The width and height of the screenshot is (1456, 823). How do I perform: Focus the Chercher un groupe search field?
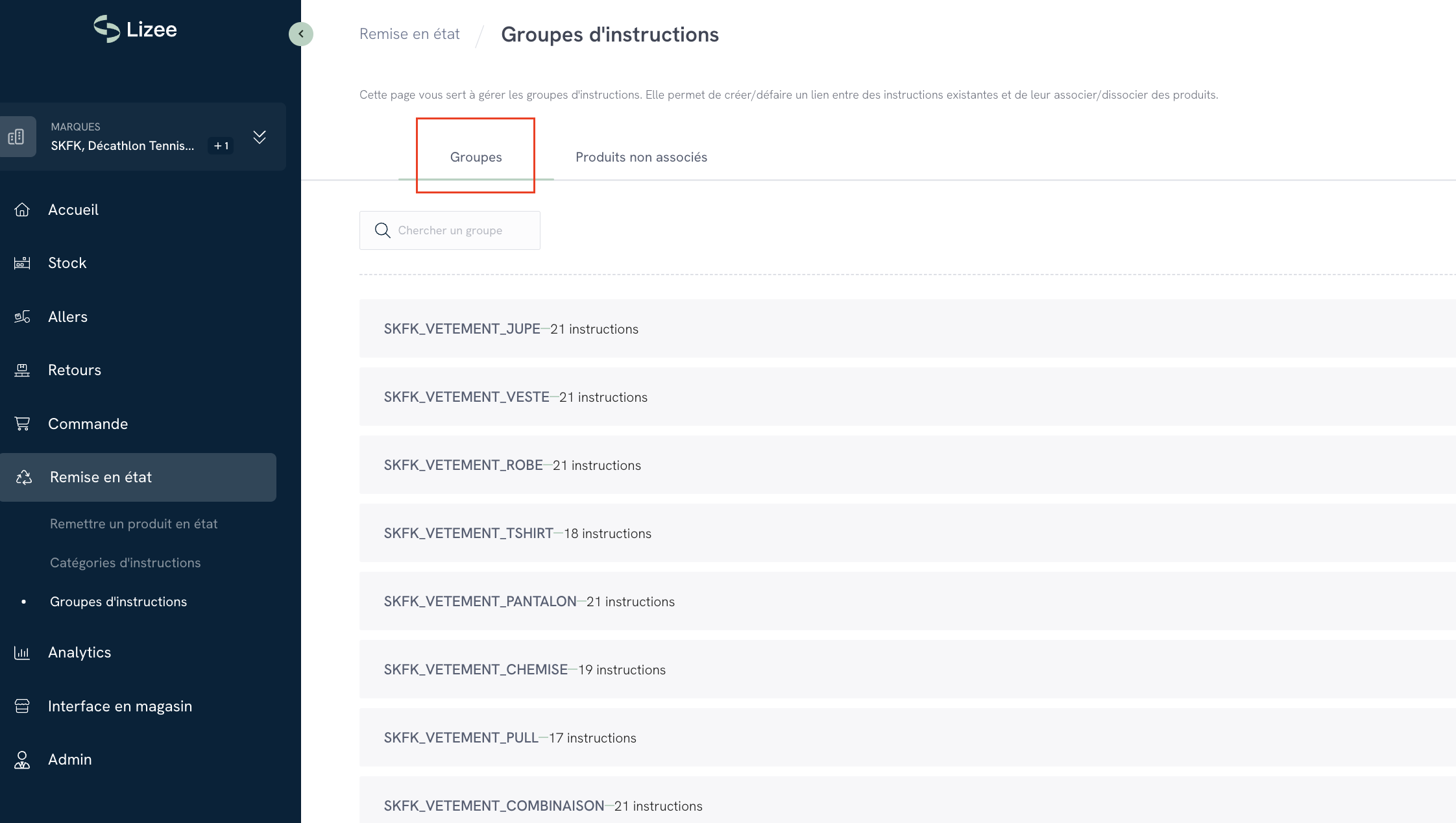[461, 230]
